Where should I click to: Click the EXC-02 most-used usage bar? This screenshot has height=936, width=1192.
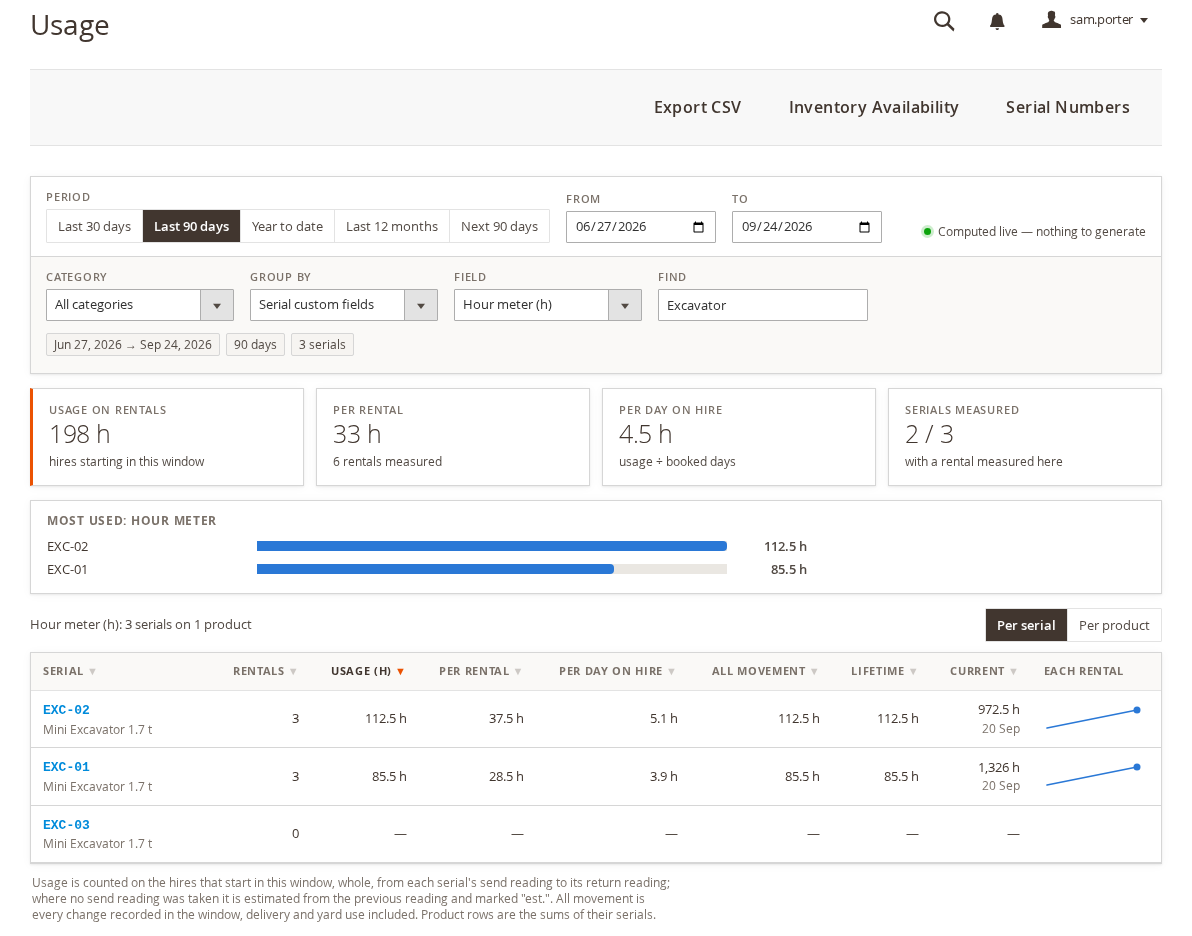(492, 546)
